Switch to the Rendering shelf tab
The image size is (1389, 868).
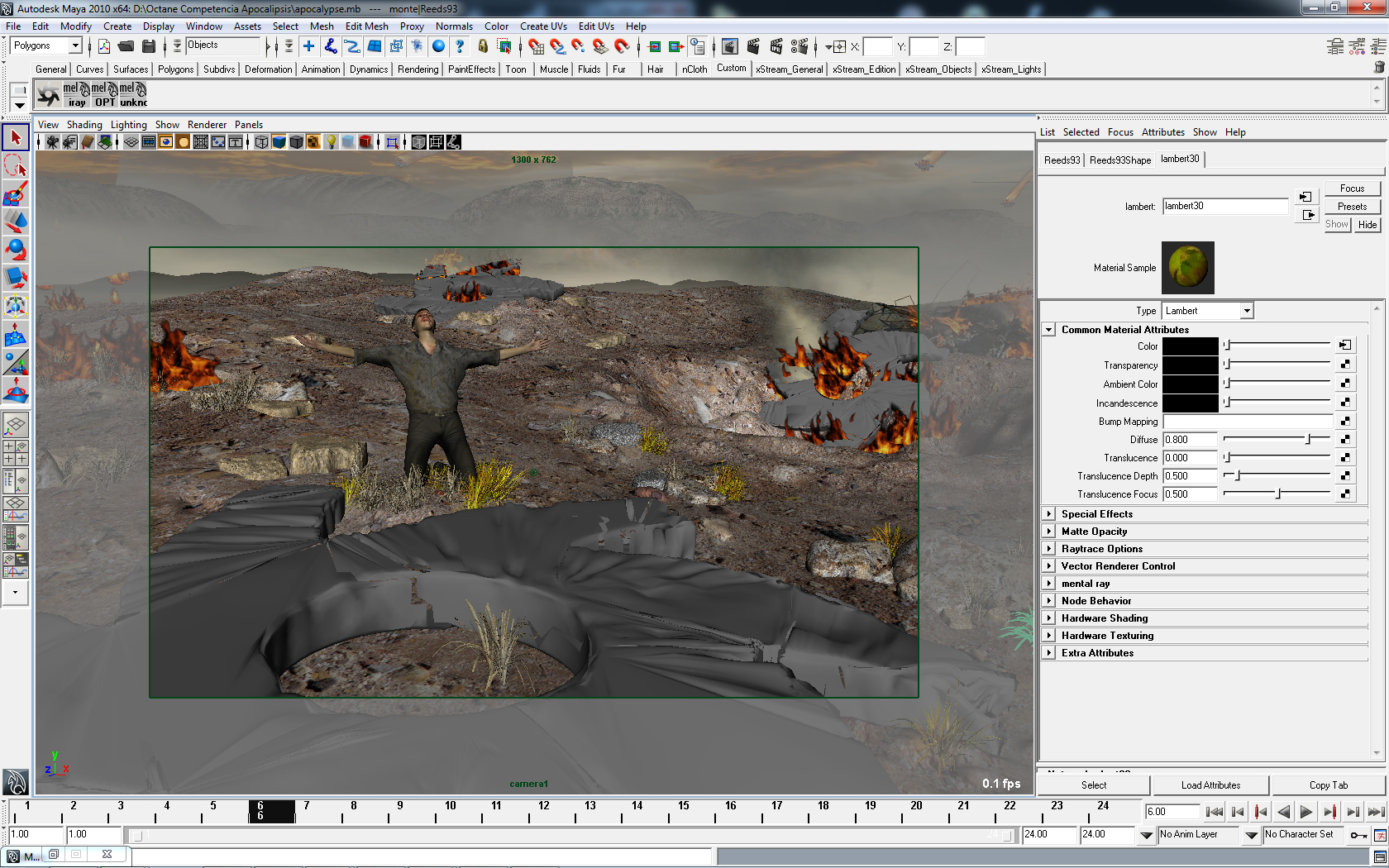tap(418, 69)
